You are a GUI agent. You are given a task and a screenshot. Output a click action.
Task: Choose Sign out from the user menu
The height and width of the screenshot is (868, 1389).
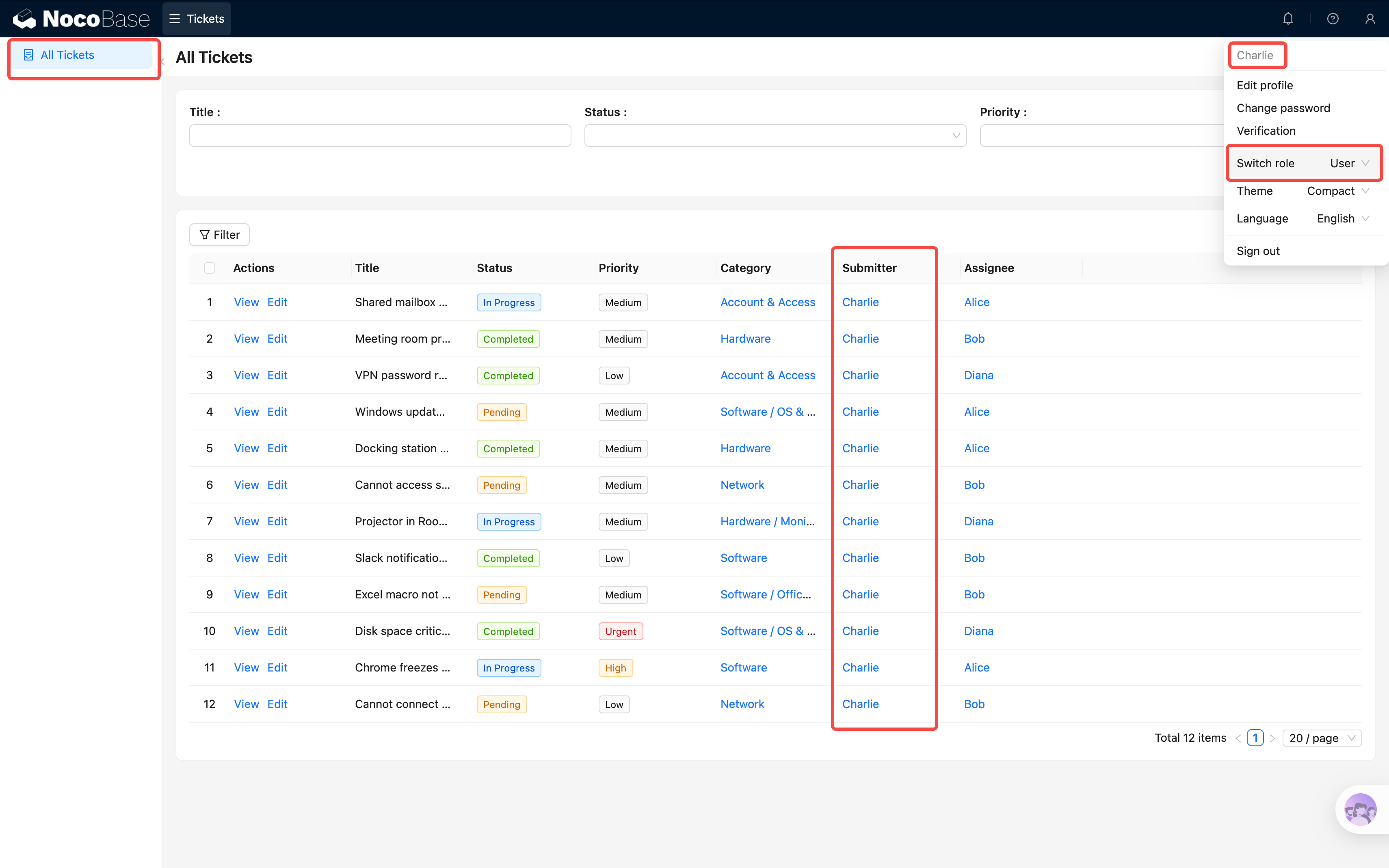(1257, 251)
